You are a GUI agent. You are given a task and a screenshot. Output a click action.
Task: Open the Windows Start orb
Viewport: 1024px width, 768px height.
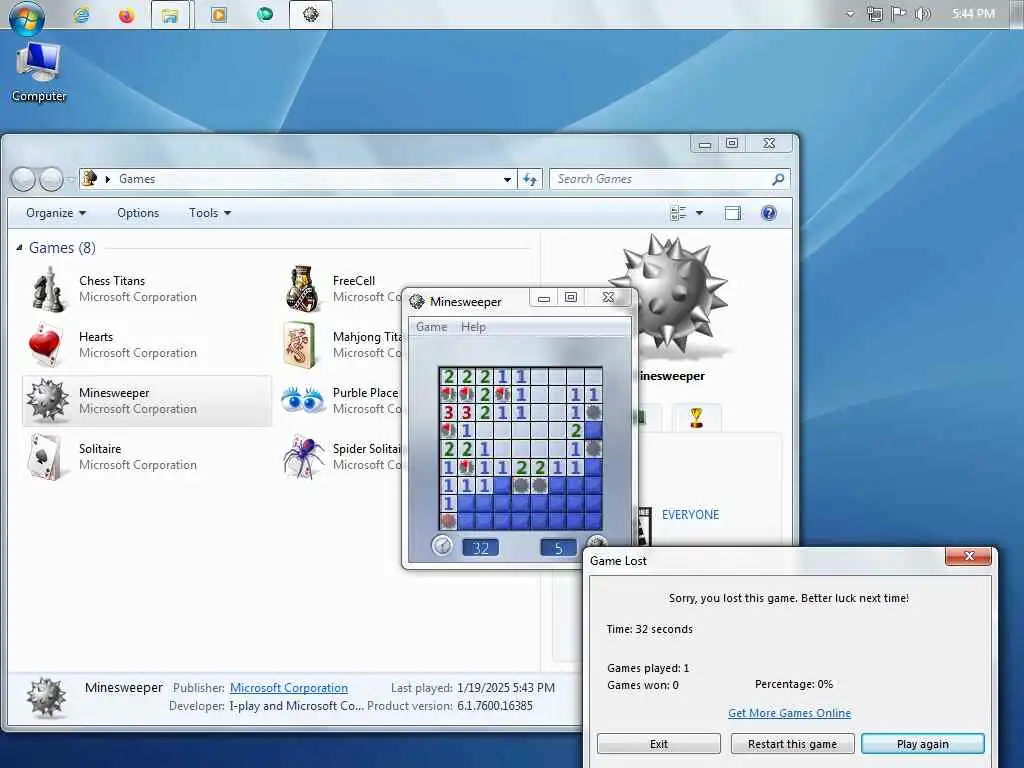click(x=27, y=16)
